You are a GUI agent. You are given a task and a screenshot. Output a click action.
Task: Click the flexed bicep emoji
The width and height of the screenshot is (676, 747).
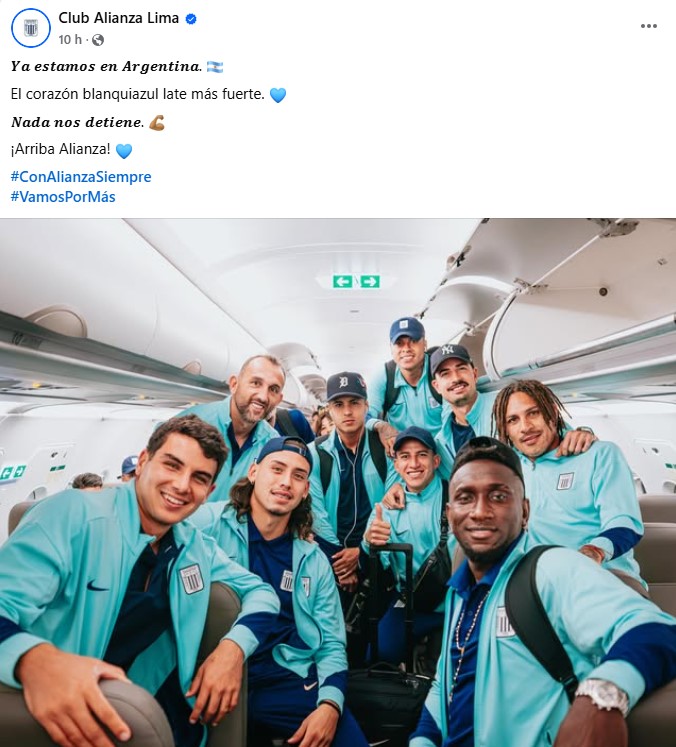(x=157, y=122)
